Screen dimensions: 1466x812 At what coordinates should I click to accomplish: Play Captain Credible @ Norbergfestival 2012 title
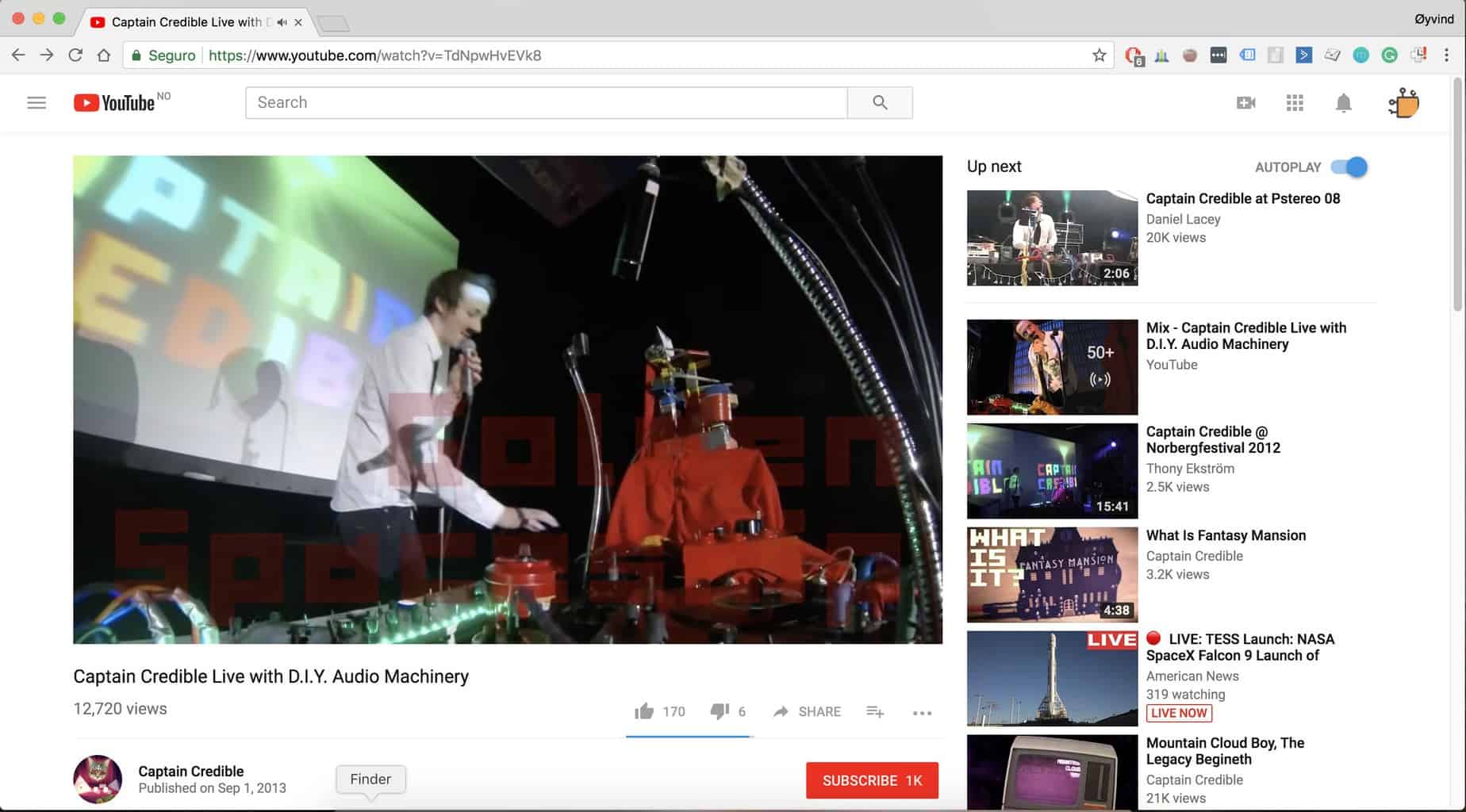pos(1213,439)
